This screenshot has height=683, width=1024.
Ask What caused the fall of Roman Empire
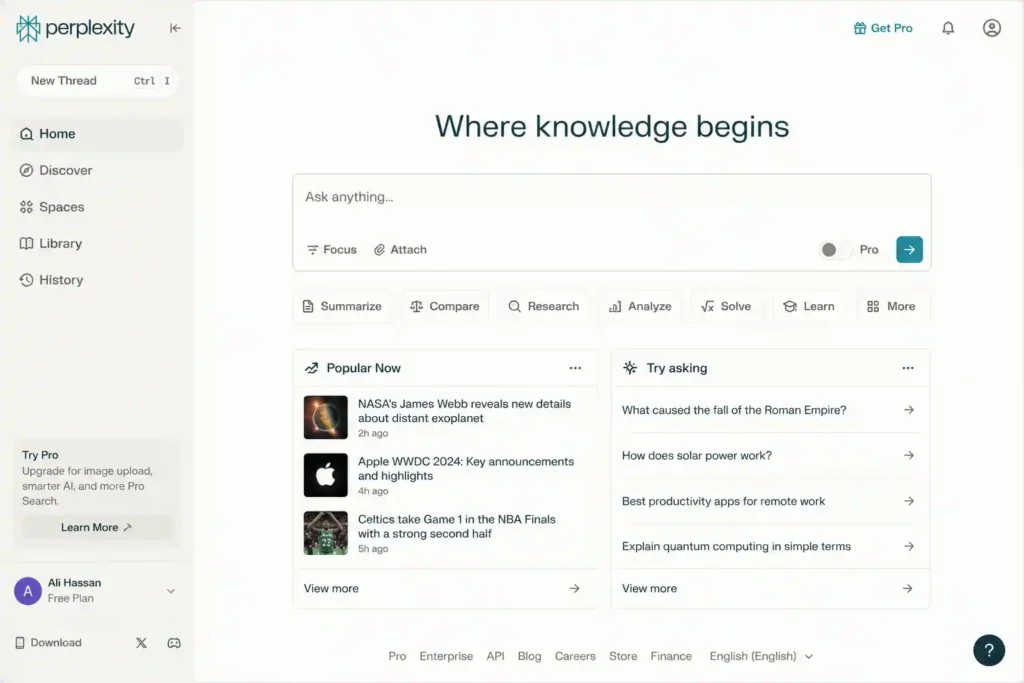734,410
